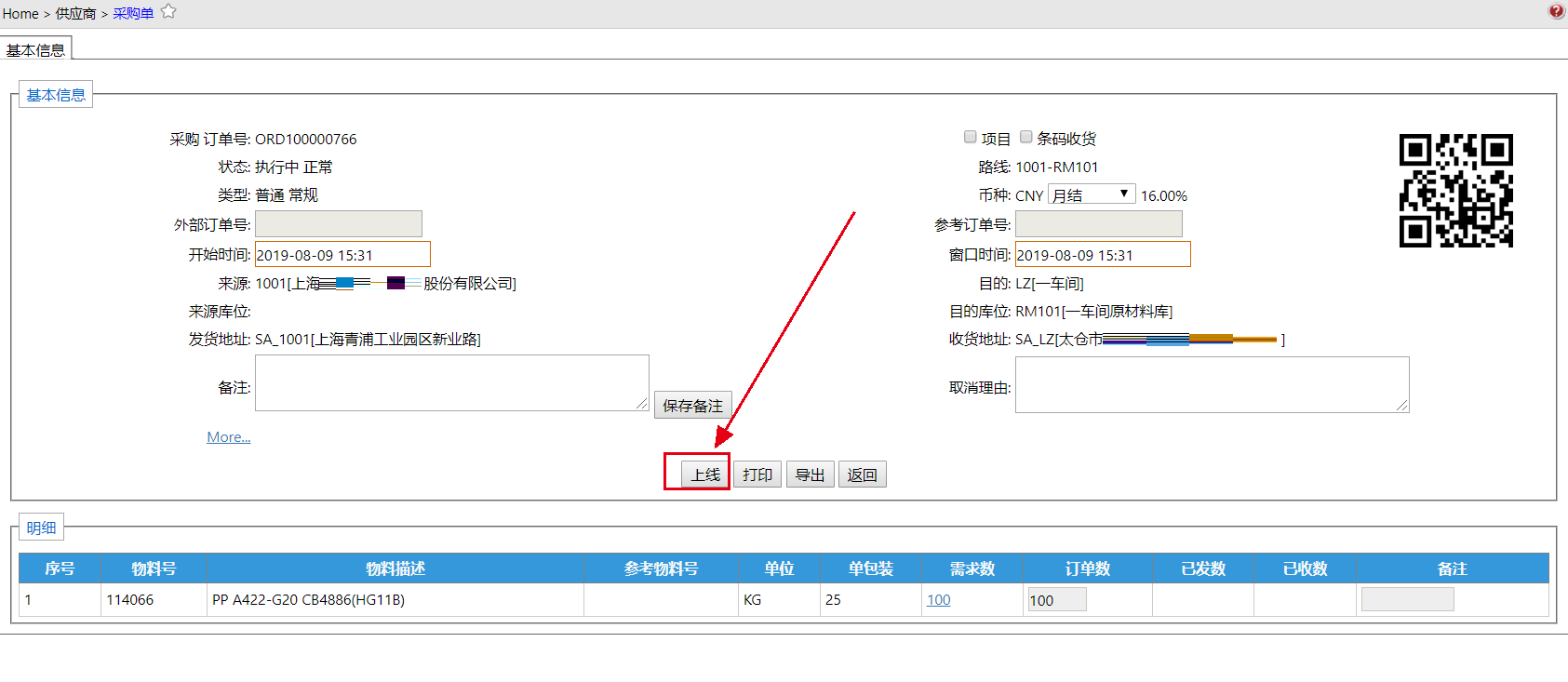1568x682 pixels.
Task: Click the 单位 column header
Action: click(780, 568)
